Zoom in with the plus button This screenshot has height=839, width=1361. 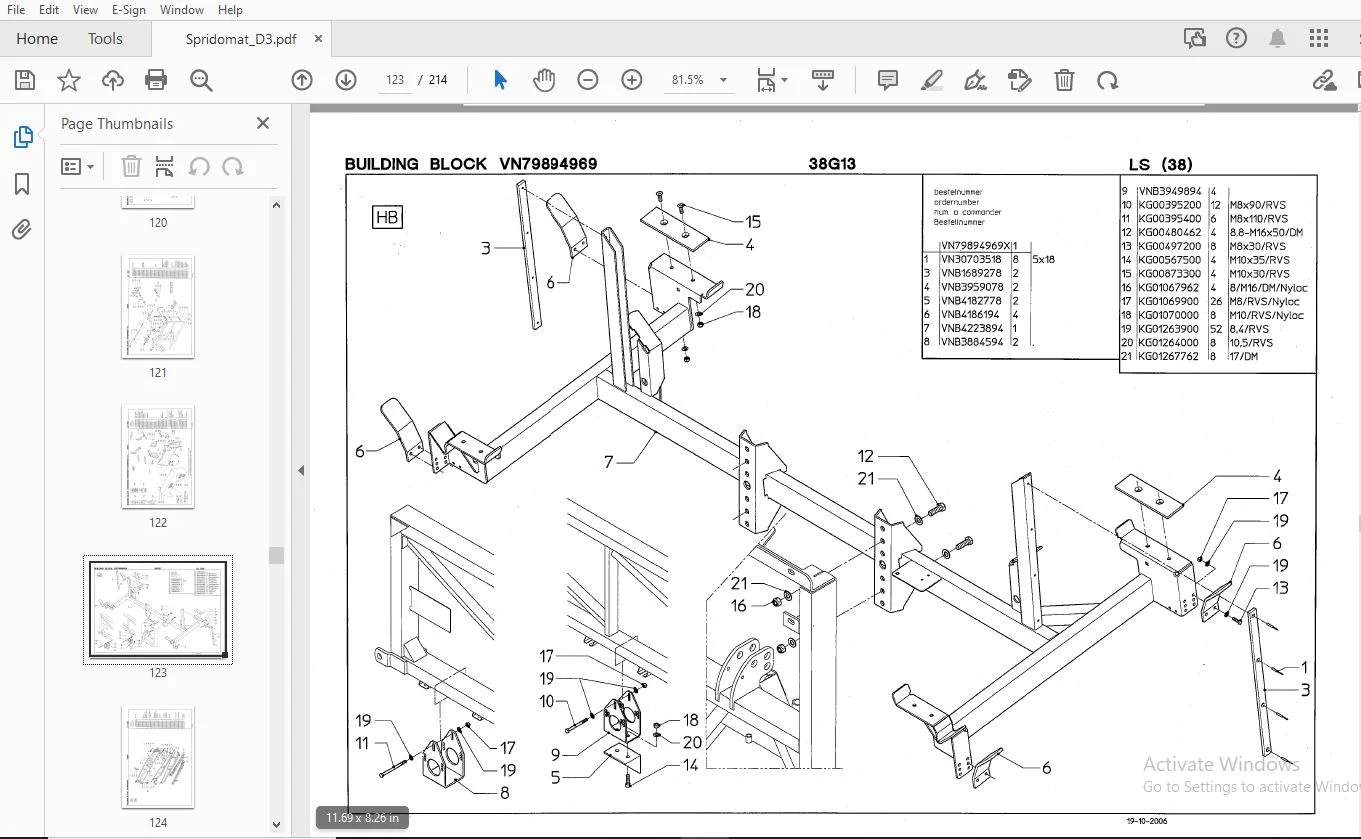[x=632, y=80]
